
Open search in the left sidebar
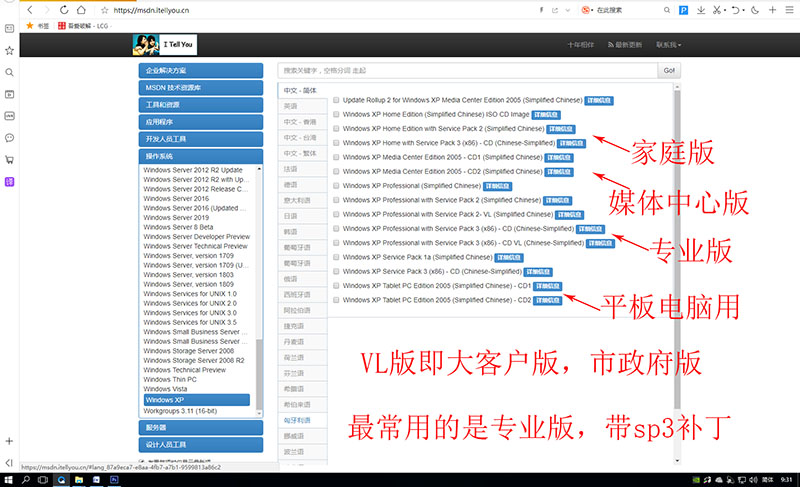pos(9,72)
